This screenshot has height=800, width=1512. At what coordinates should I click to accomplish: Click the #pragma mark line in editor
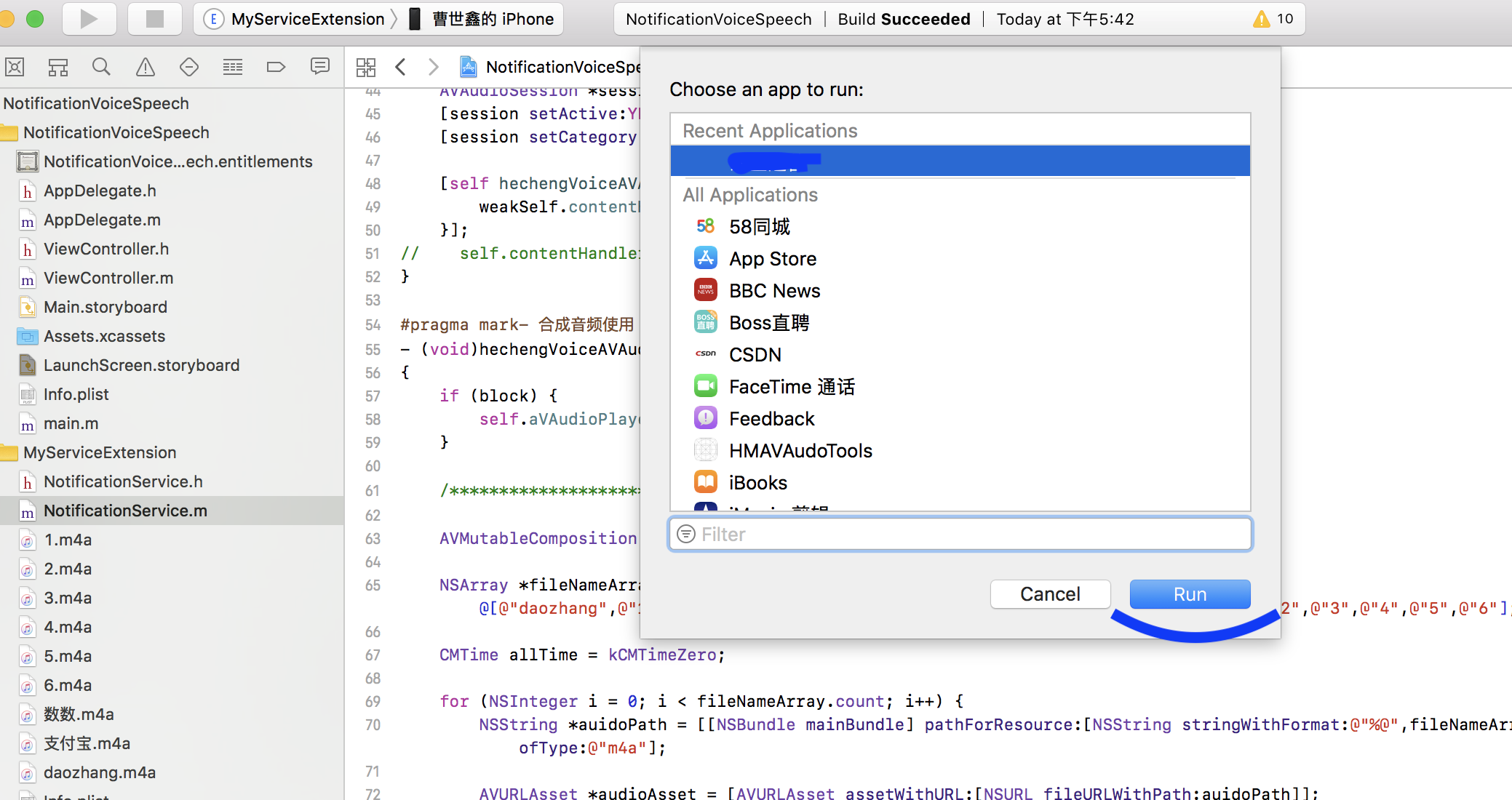coord(517,324)
